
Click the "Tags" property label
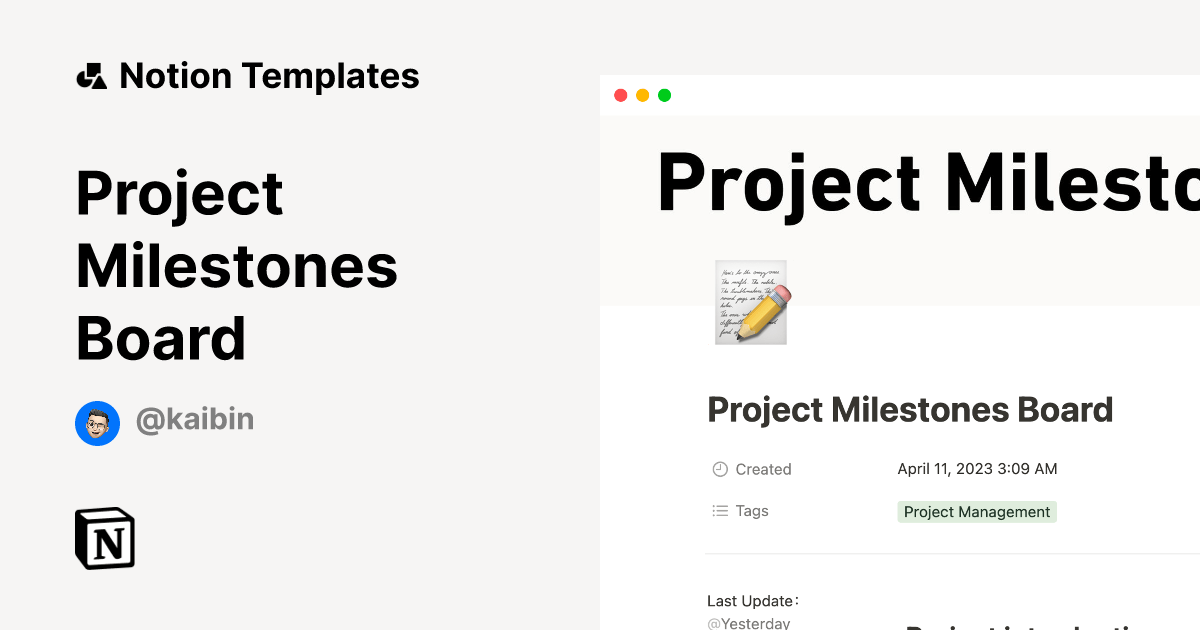pyautogui.click(x=753, y=510)
